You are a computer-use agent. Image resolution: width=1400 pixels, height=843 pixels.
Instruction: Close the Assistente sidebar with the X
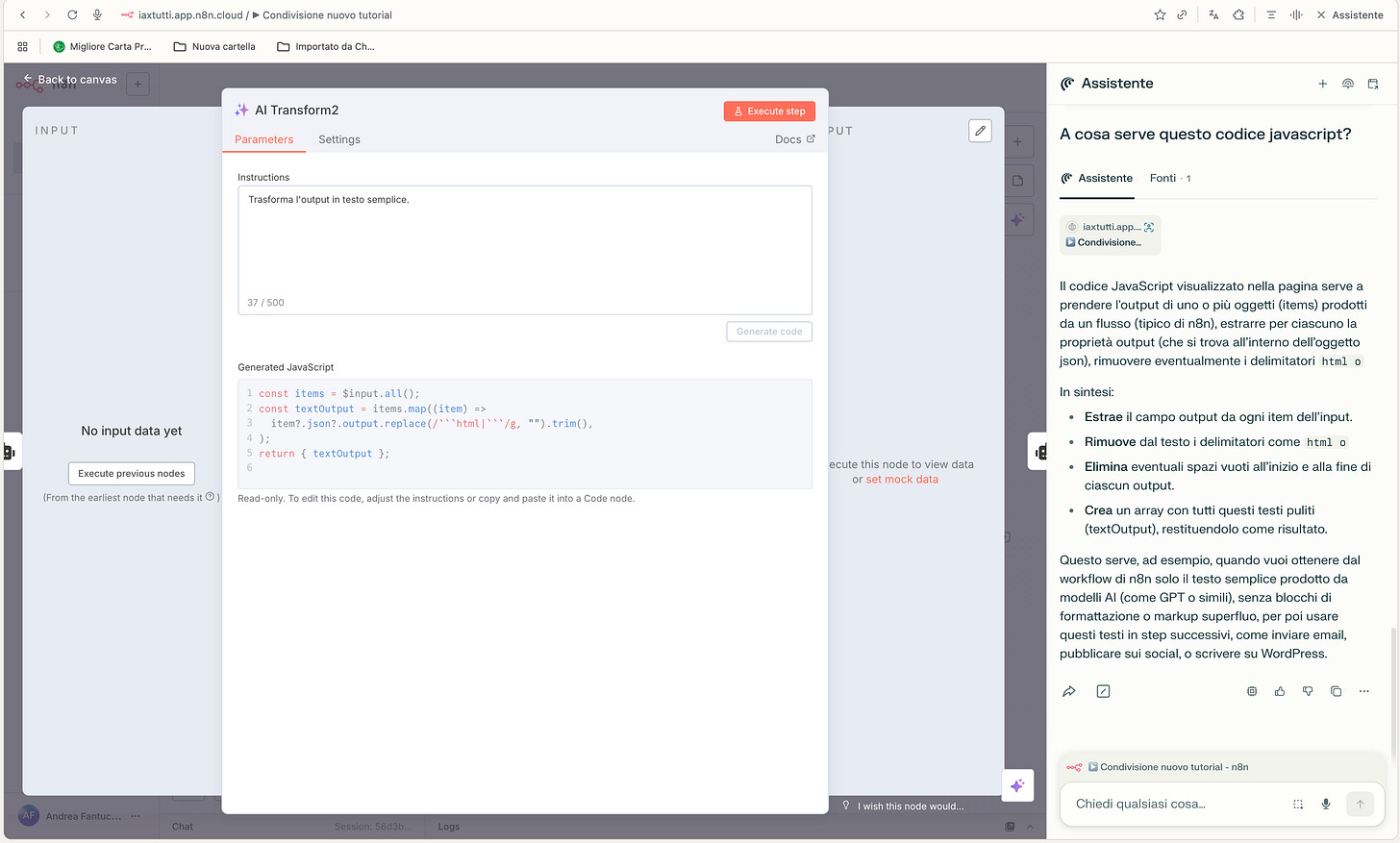tap(1321, 15)
